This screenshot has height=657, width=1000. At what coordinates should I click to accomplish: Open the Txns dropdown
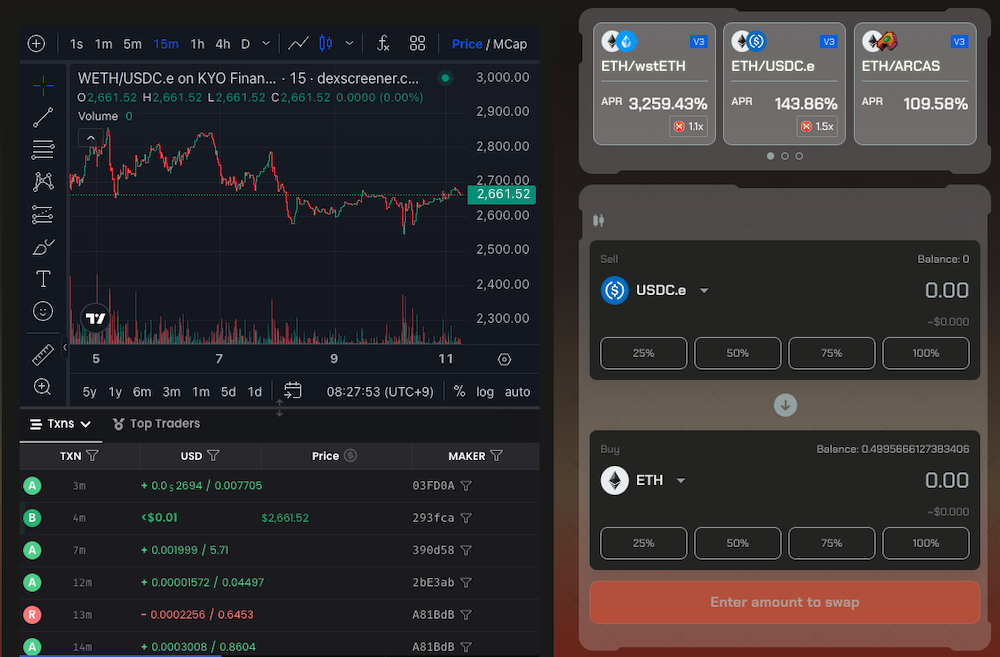pos(60,423)
